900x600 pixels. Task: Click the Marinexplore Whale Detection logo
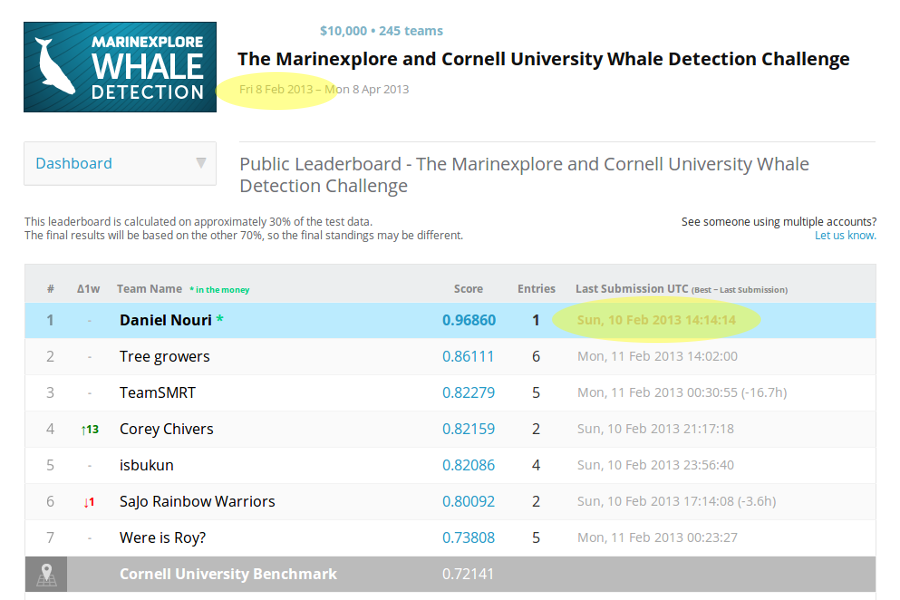coord(120,67)
